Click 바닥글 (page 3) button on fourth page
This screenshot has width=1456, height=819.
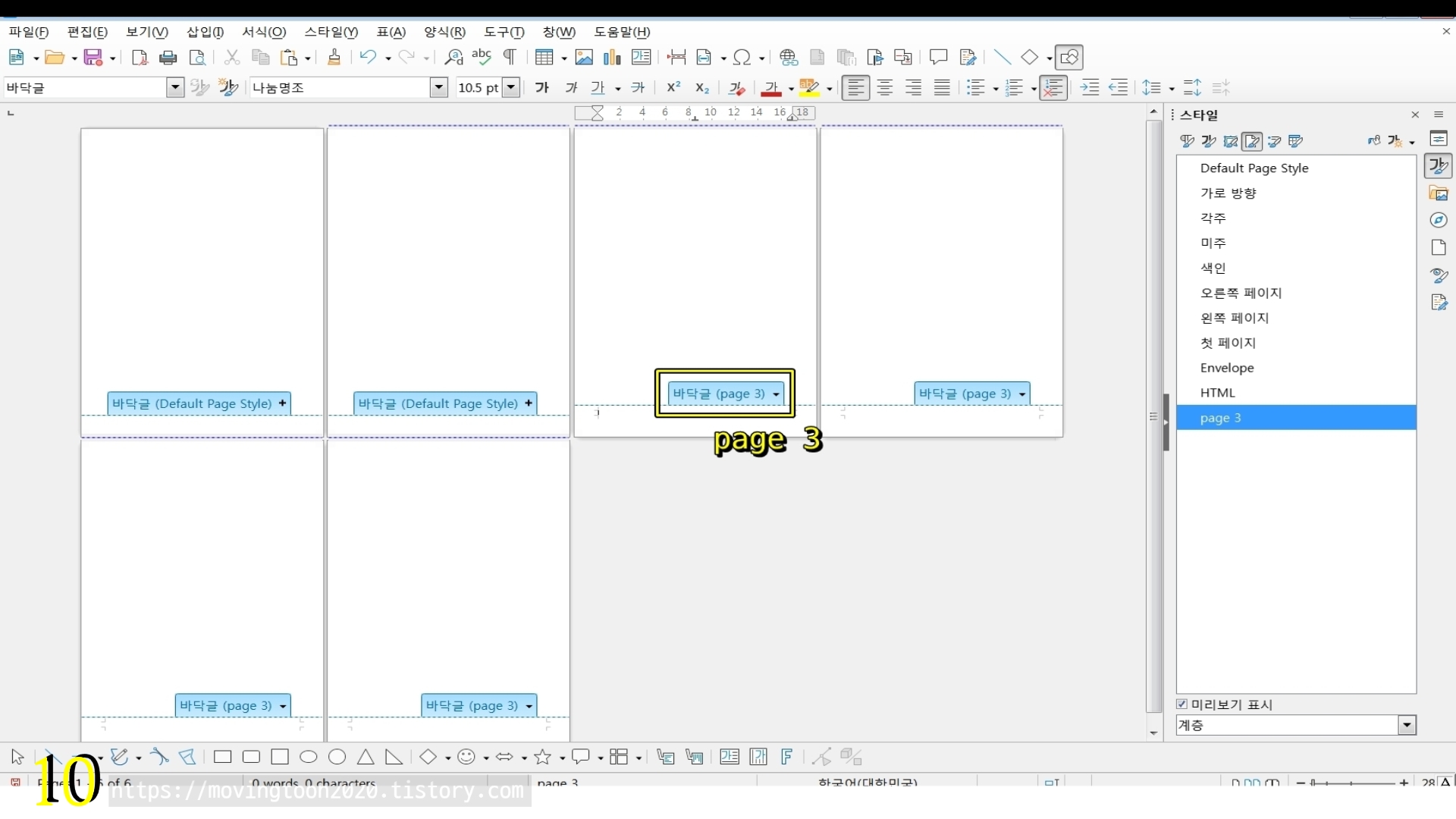click(x=972, y=394)
